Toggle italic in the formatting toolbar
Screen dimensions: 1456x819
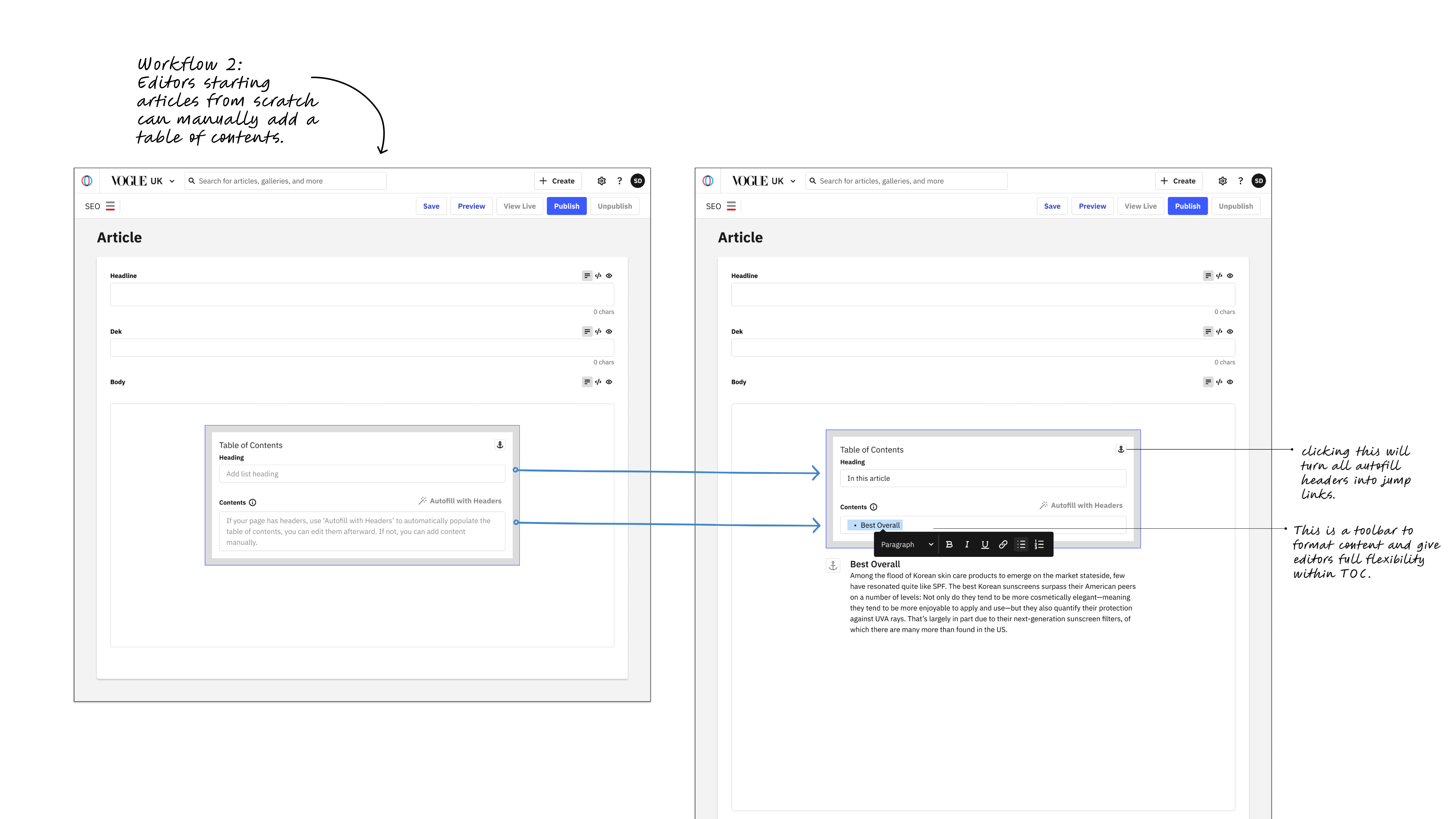click(x=967, y=544)
